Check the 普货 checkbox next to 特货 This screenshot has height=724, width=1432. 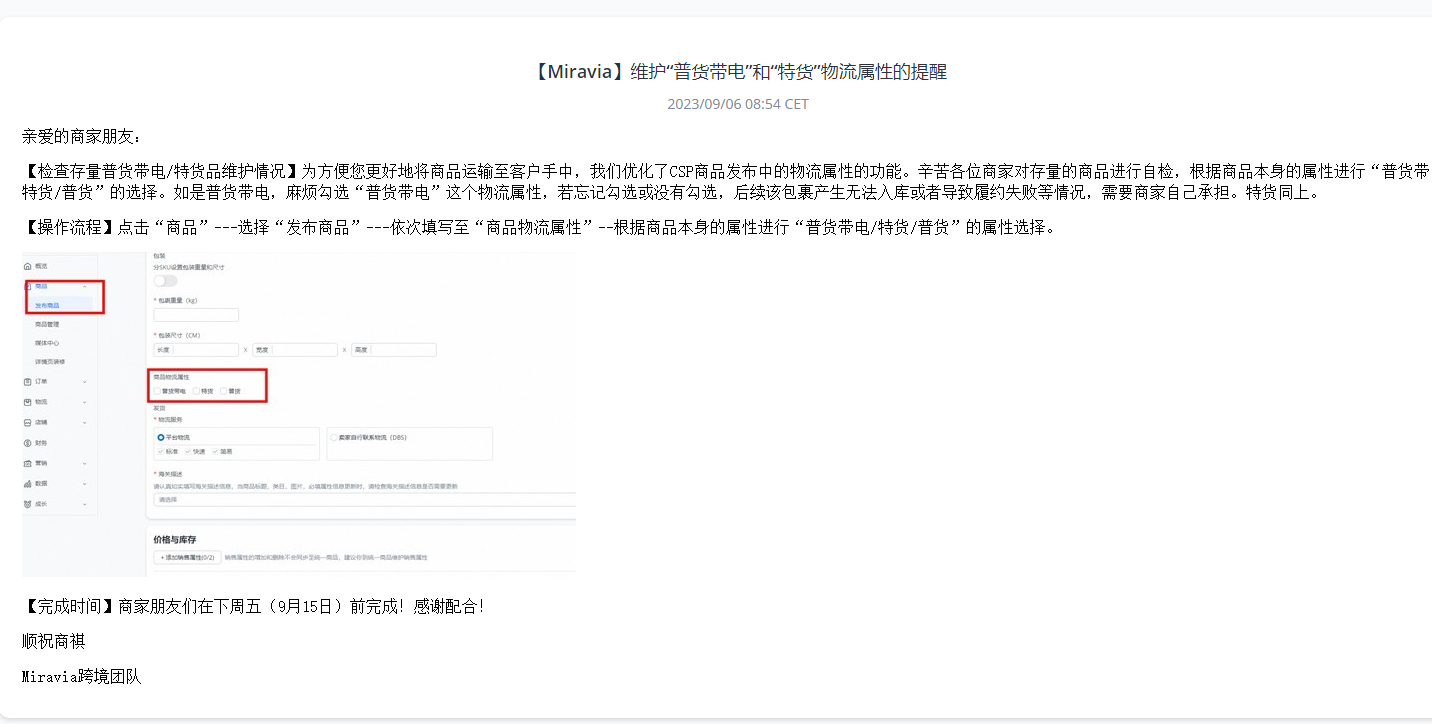tap(223, 391)
